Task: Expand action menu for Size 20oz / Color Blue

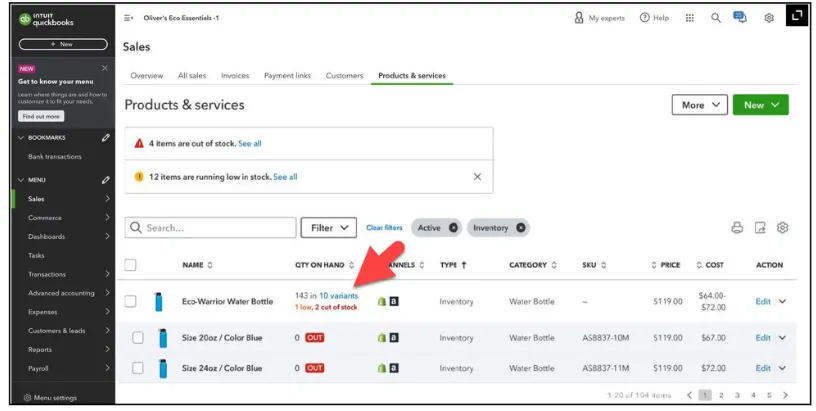Action: pyautogui.click(x=782, y=338)
